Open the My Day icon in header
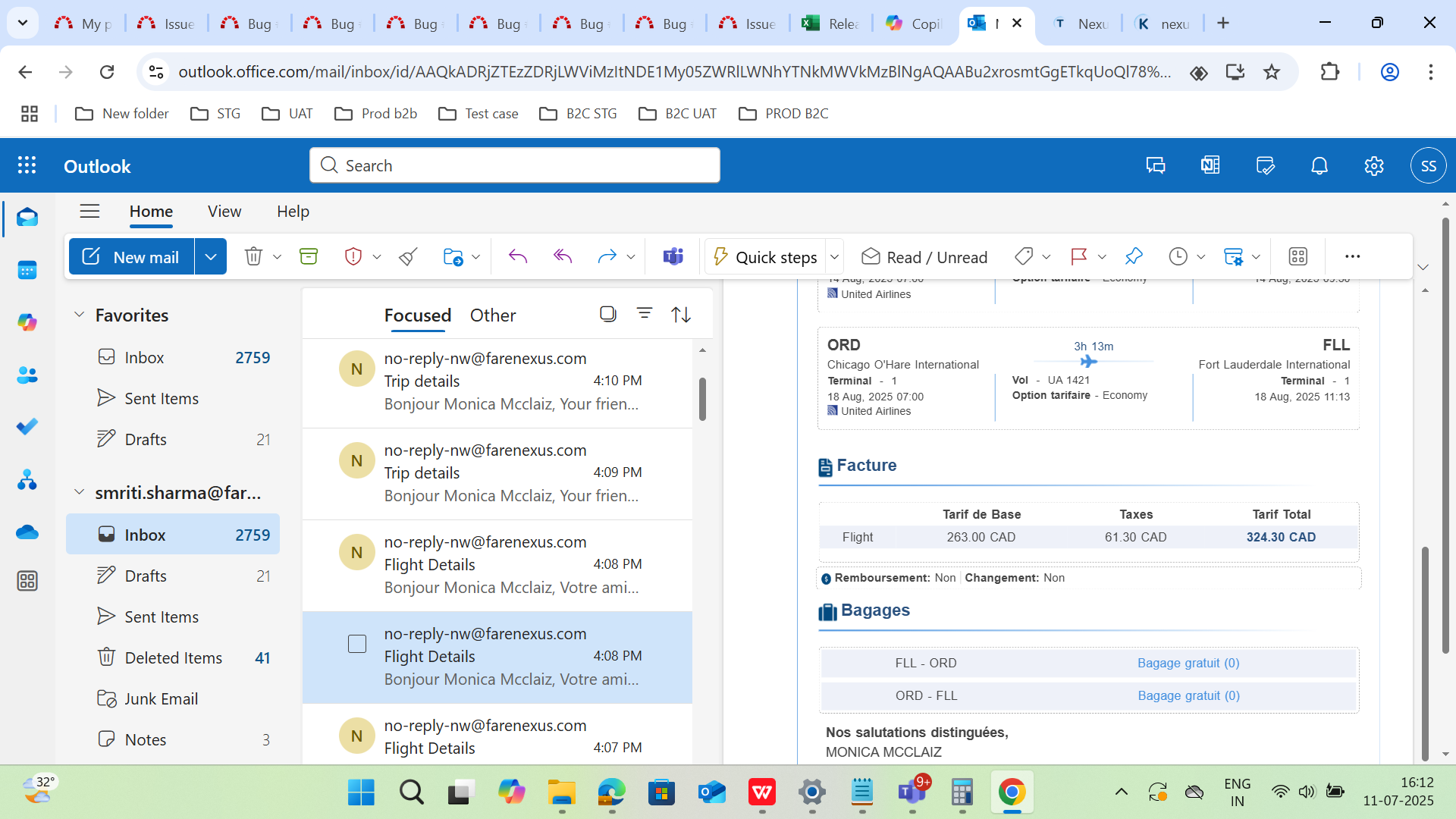Screen dimensions: 1456x819 click(x=1265, y=165)
